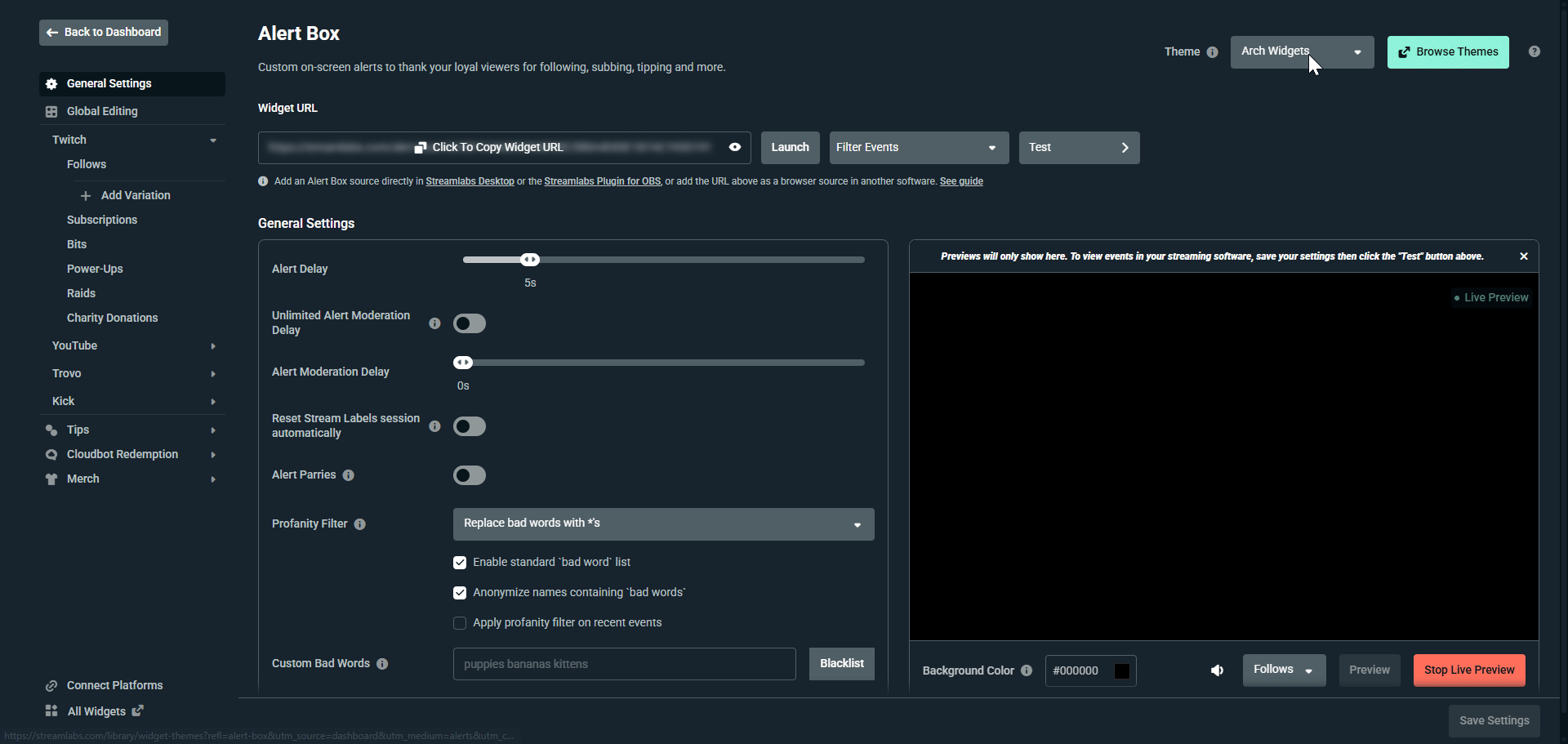Click the Global Editing grid icon

[51, 112]
